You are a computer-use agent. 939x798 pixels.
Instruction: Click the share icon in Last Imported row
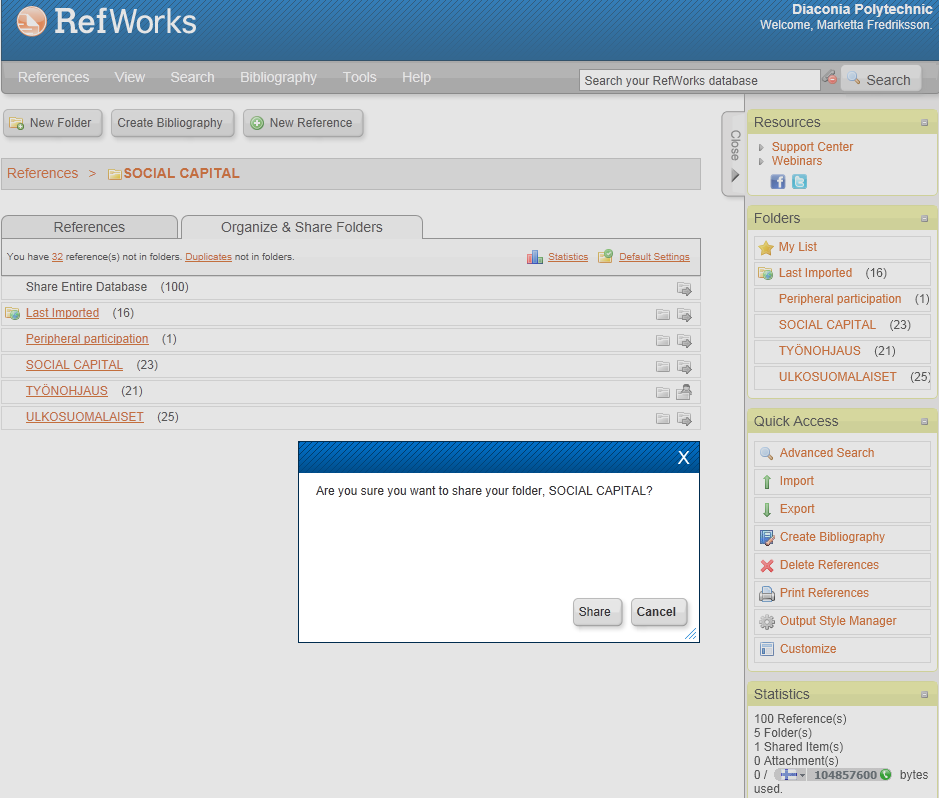[x=684, y=314]
